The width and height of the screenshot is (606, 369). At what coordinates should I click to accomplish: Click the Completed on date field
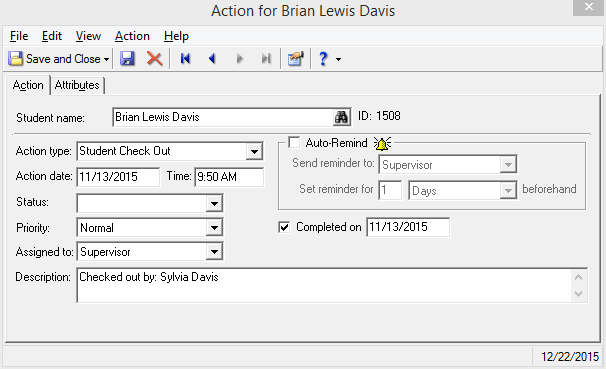[x=408, y=227]
